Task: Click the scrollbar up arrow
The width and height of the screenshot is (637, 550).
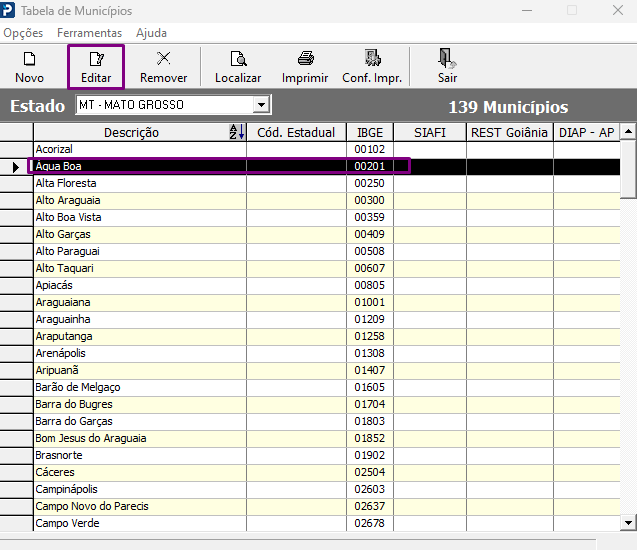Action: coord(628,131)
